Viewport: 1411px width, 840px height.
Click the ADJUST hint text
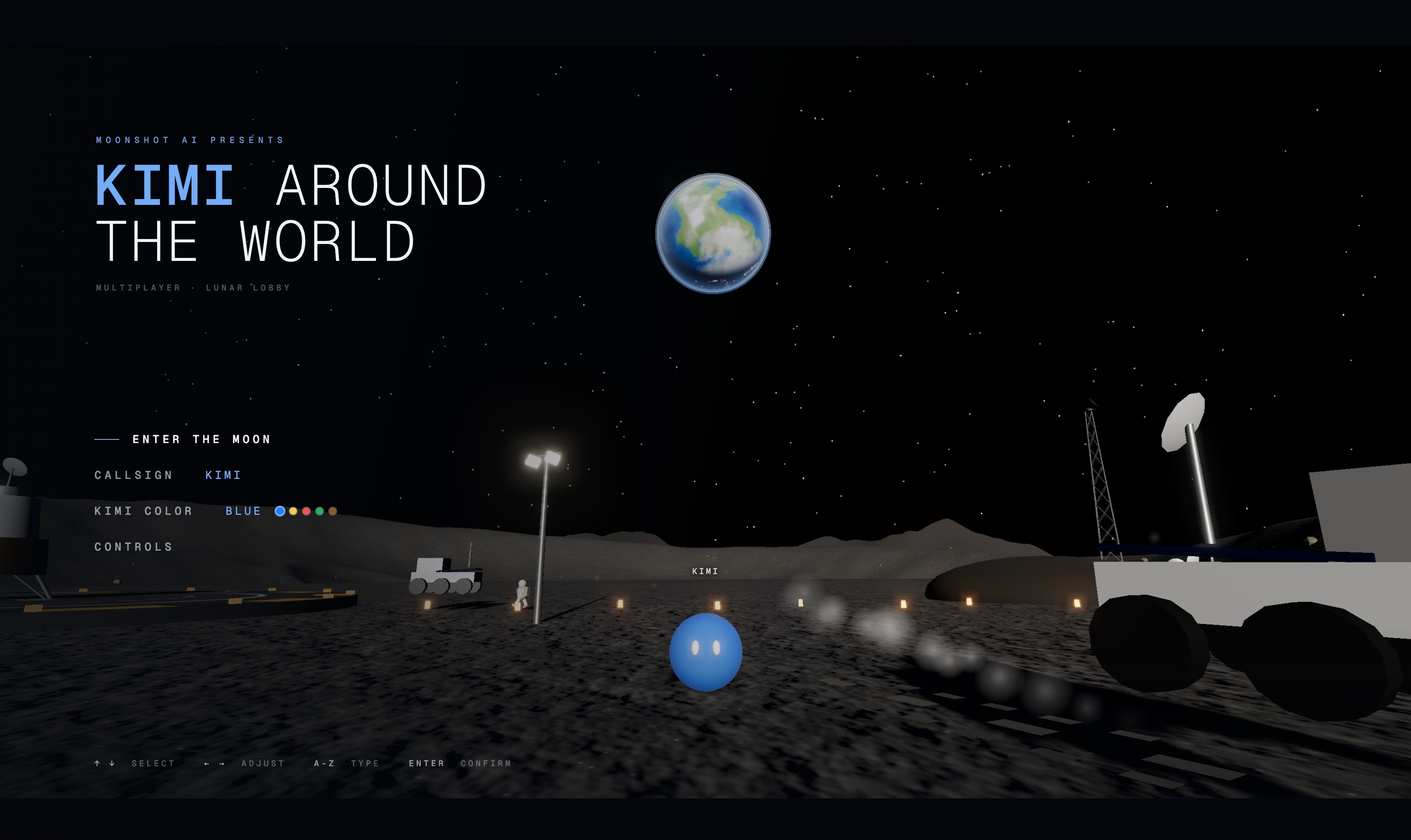(263, 764)
